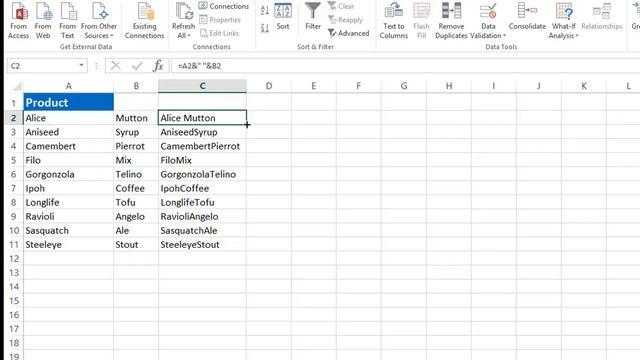Open Existing Connections
Screen dimensions: 640x360
pos(144,20)
